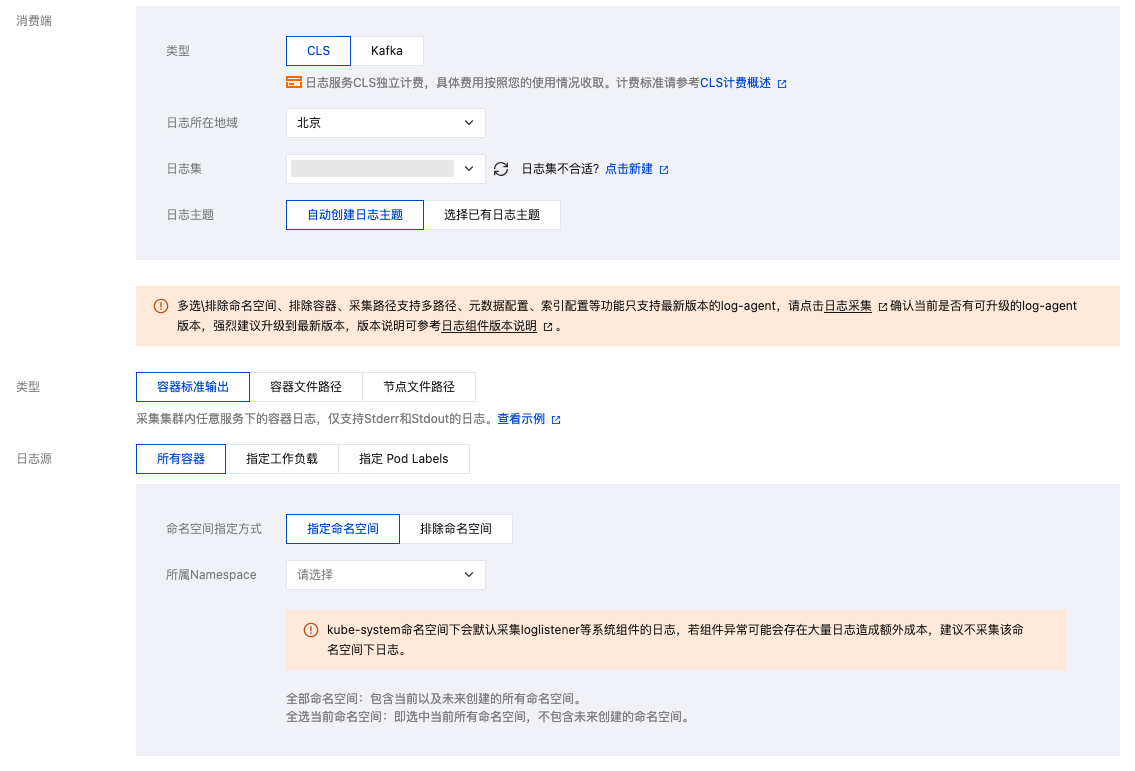Select 节点文件路径 collection type

click(419, 387)
